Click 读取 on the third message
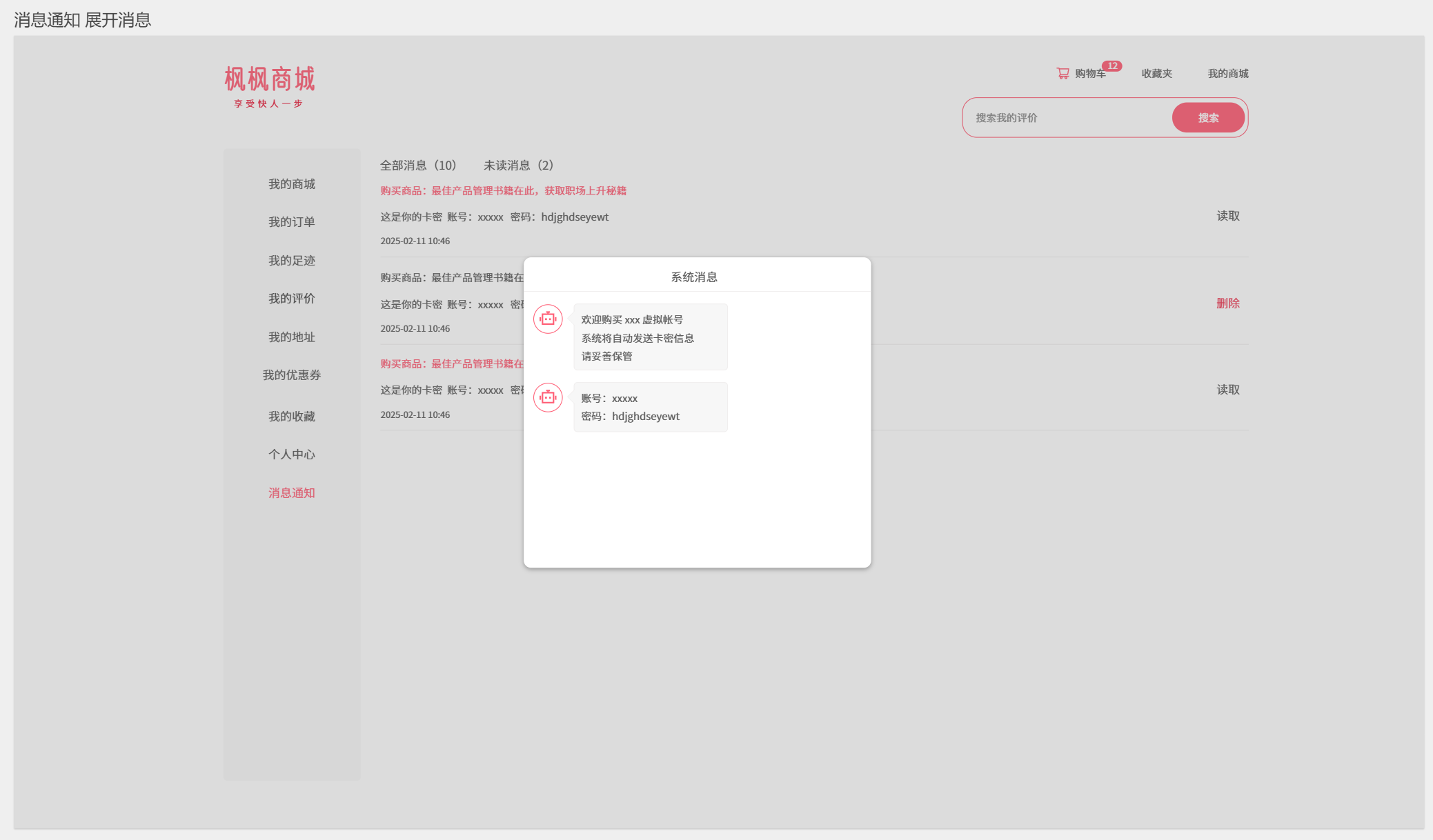 (x=1227, y=390)
